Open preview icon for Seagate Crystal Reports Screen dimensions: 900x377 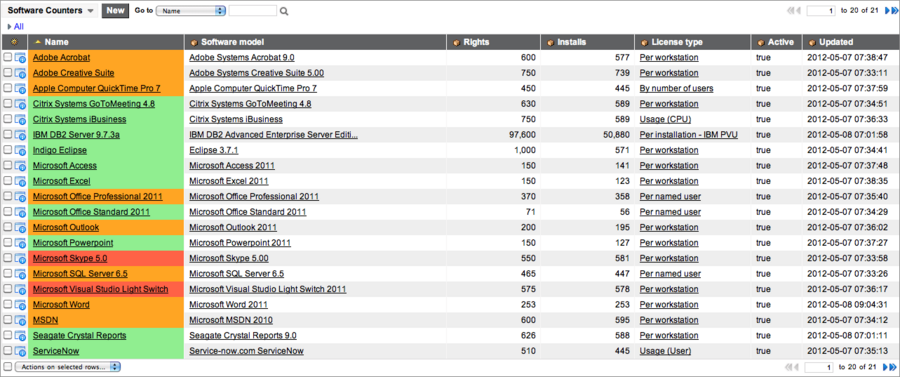(x=20, y=336)
